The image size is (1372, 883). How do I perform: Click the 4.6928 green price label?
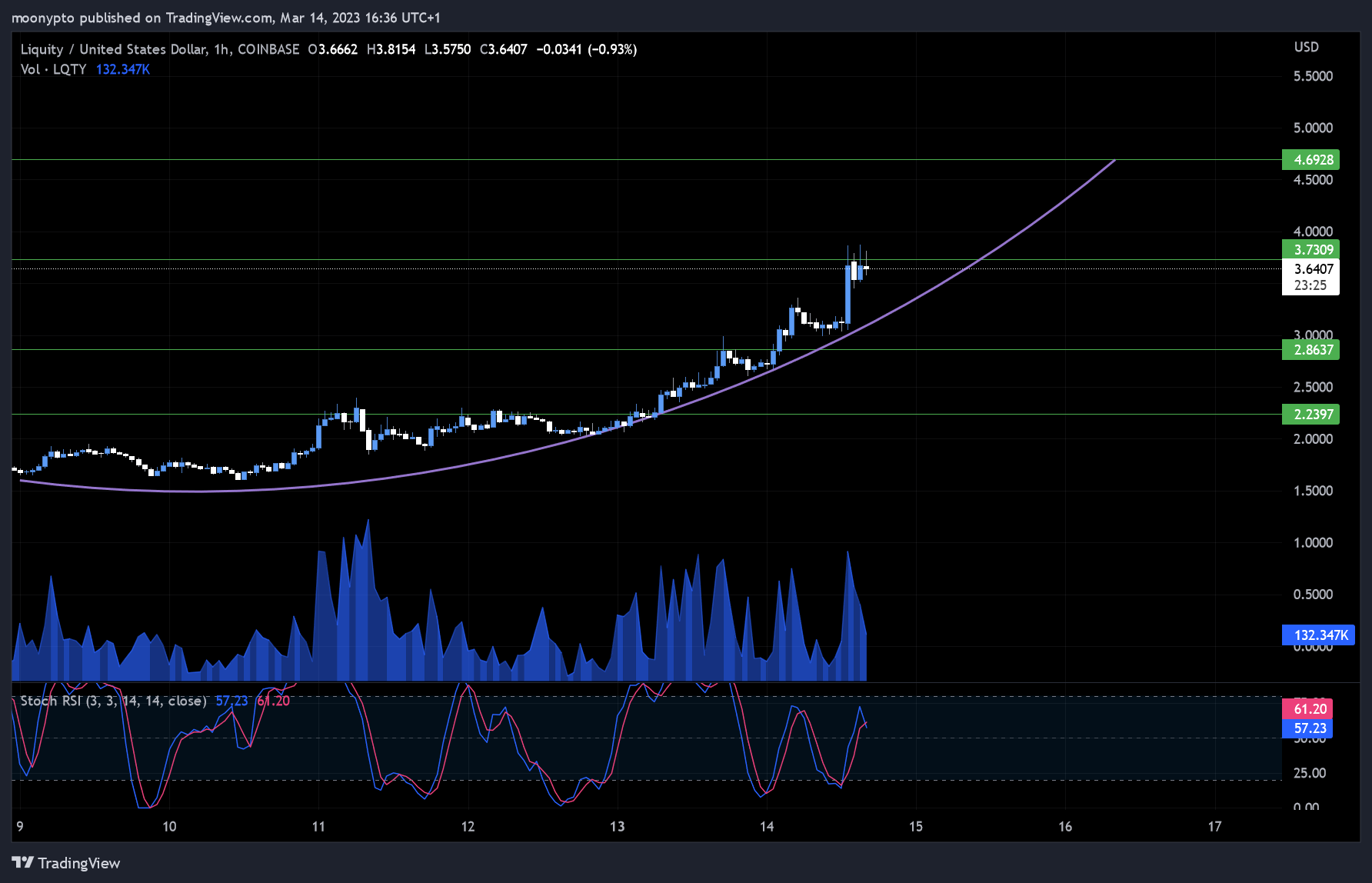coord(1311,160)
